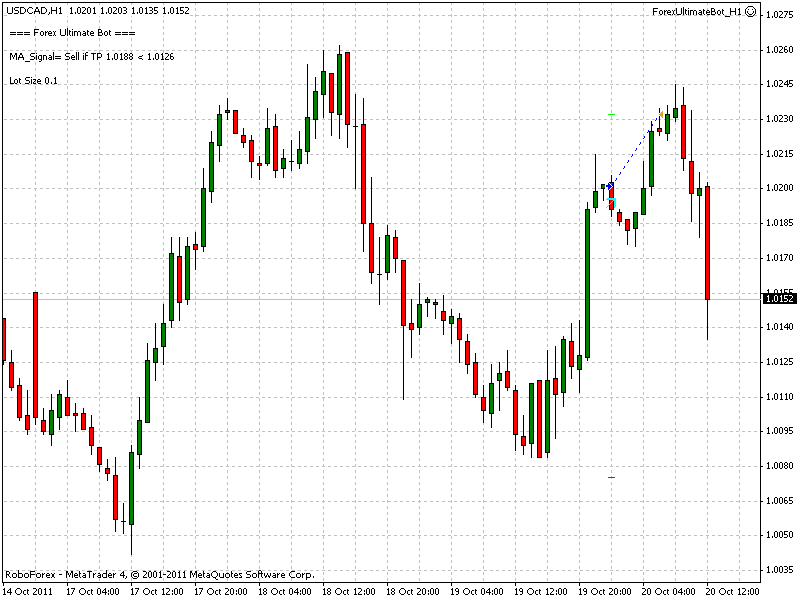The width and height of the screenshot is (800, 600).
Task: Click the 1.0095 price scale label
Action: click(780, 431)
